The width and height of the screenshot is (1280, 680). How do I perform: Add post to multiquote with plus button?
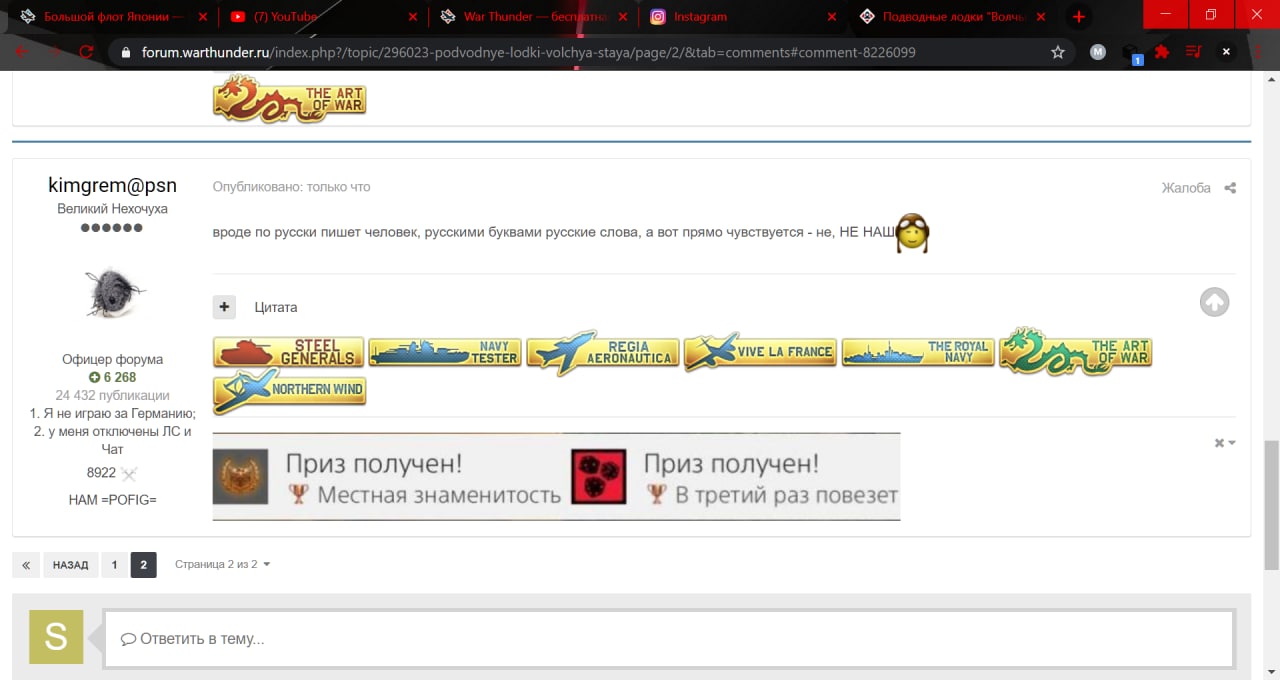[x=224, y=307]
